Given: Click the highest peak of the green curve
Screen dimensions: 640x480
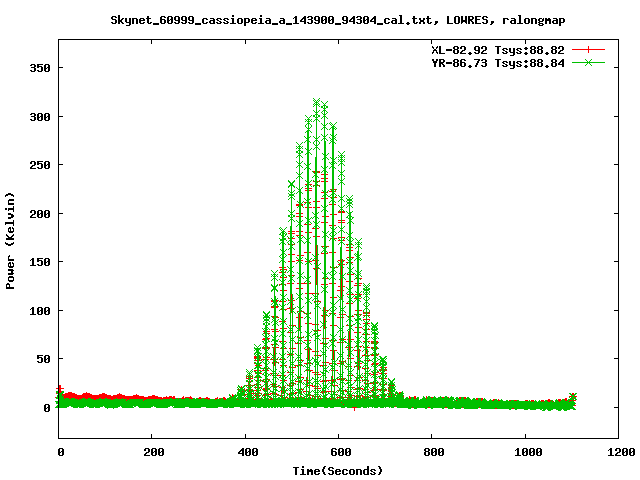Looking at the screenshot, I should click(x=317, y=103).
